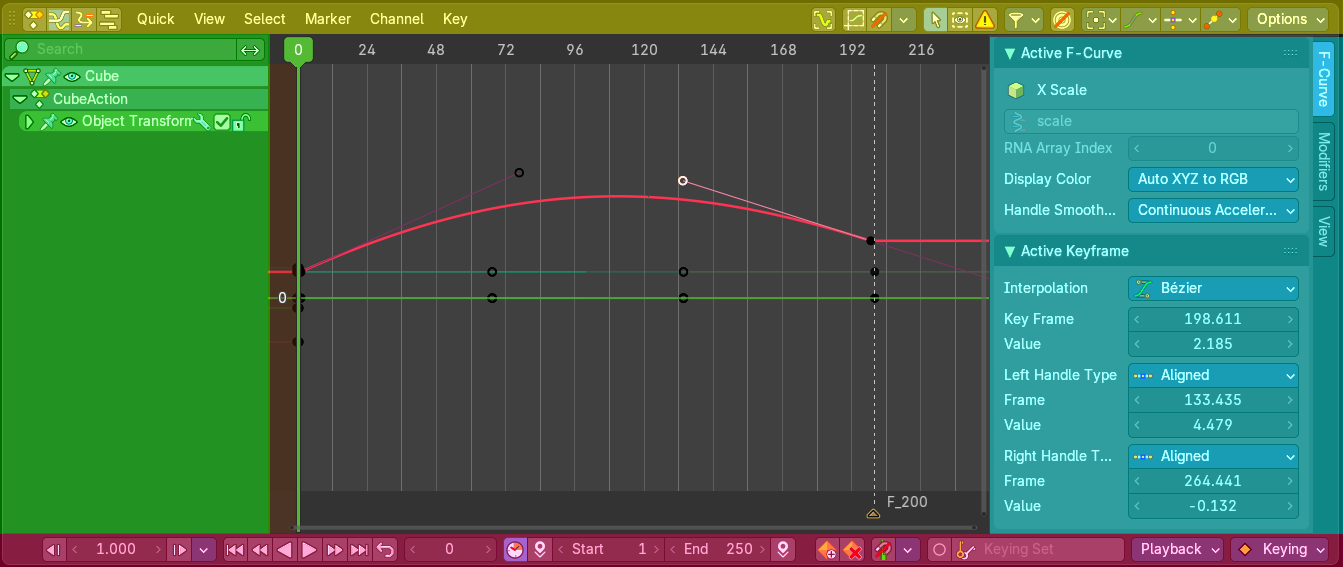Select the Graph Editor mode icon
The width and height of the screenshot is (1343, 567).
(x=60, y=19)
